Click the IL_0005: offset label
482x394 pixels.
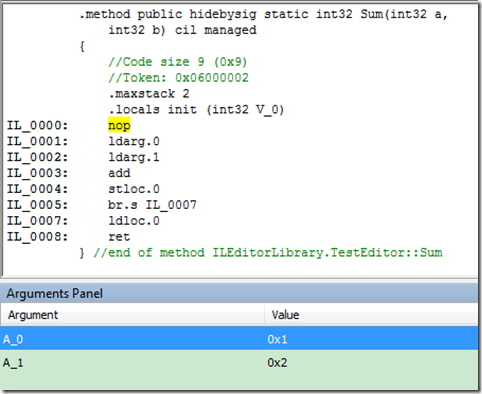point(37,205)
